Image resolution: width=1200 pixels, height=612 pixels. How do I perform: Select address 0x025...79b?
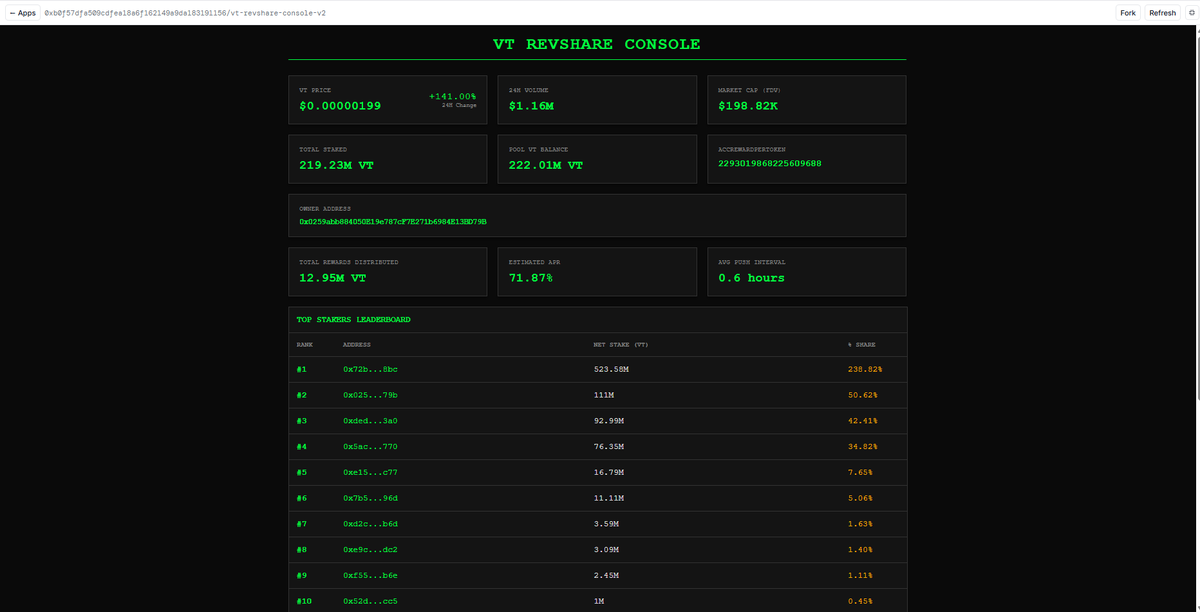click(x=370, y=395)
